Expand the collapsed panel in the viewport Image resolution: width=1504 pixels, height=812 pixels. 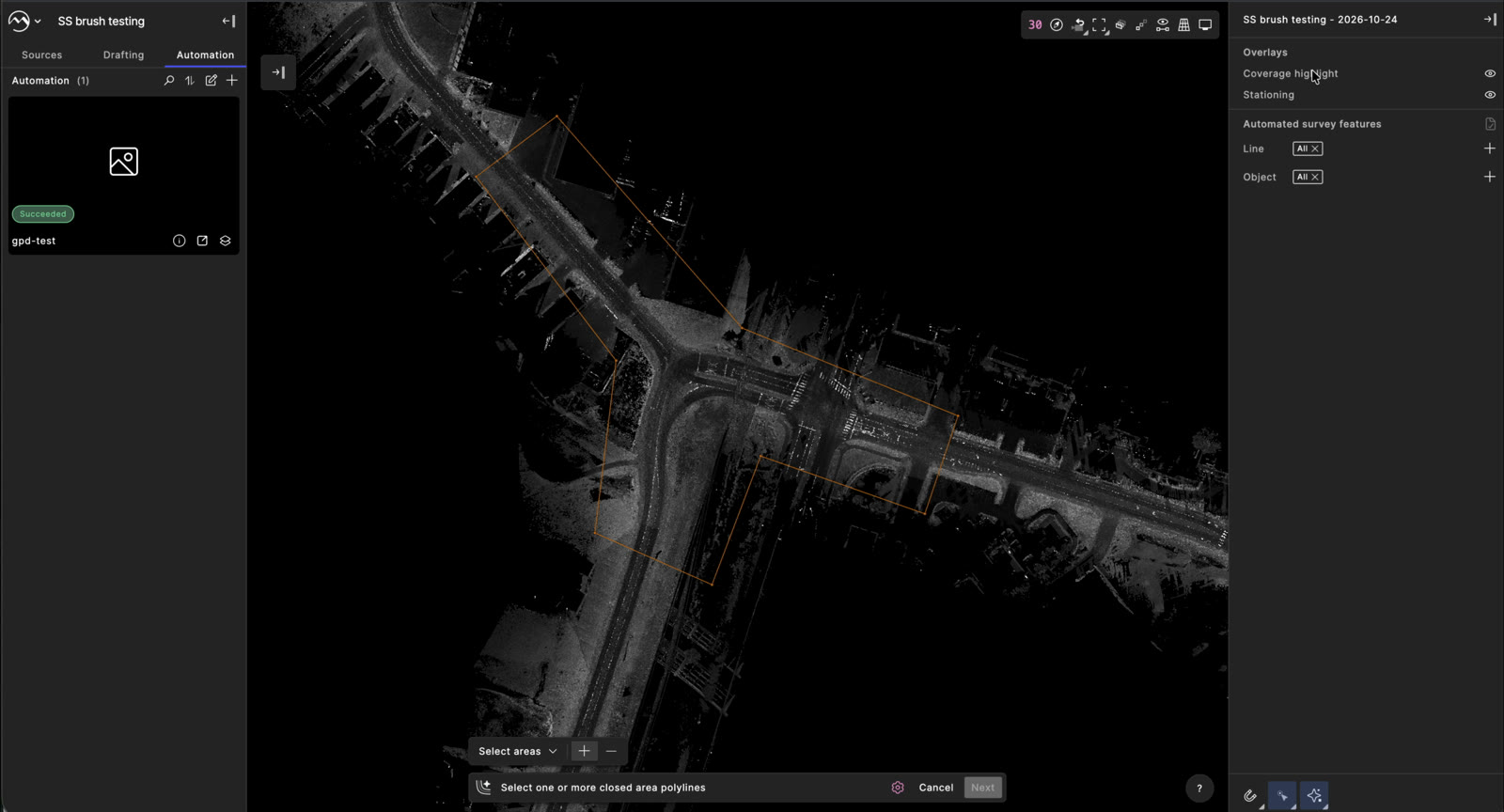click(278, 72)
